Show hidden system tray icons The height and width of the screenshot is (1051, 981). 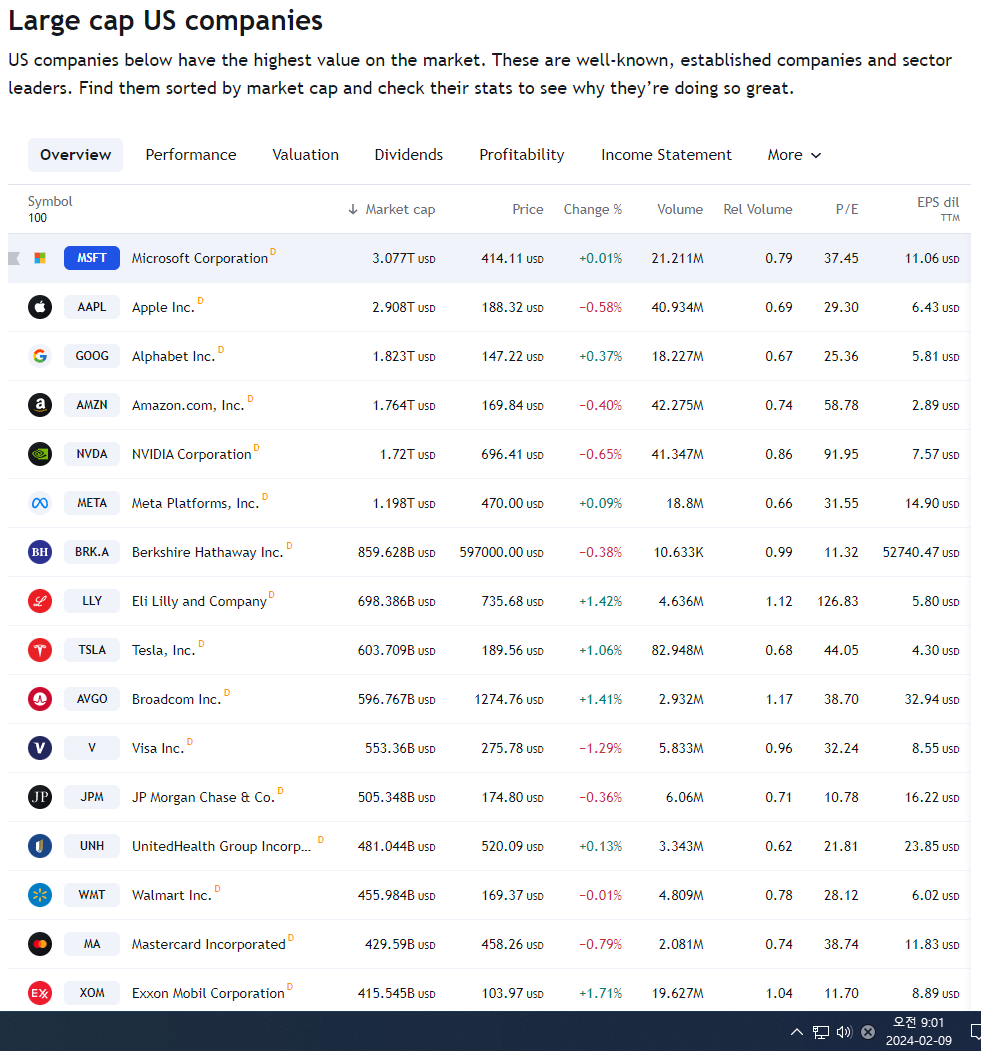tap(797, 1032)
